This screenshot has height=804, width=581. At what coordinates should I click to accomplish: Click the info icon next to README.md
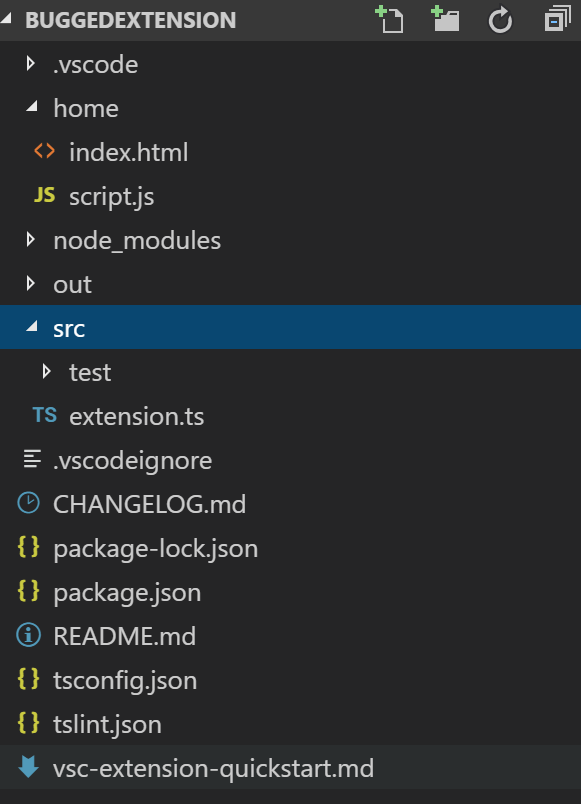(x=27, y=636)
